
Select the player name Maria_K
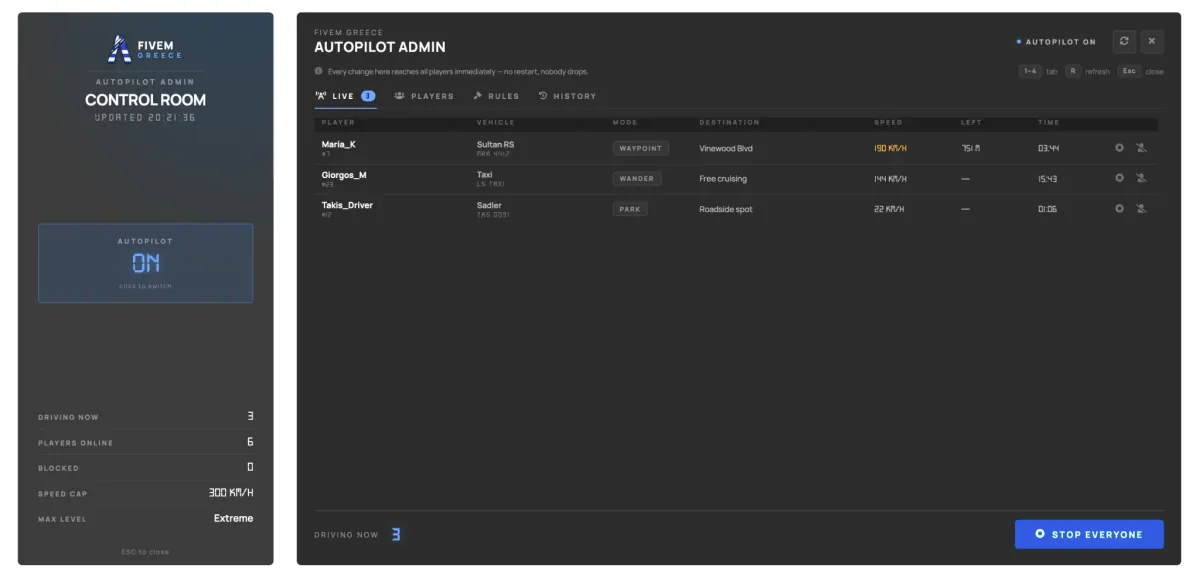(x=339, y=144)
